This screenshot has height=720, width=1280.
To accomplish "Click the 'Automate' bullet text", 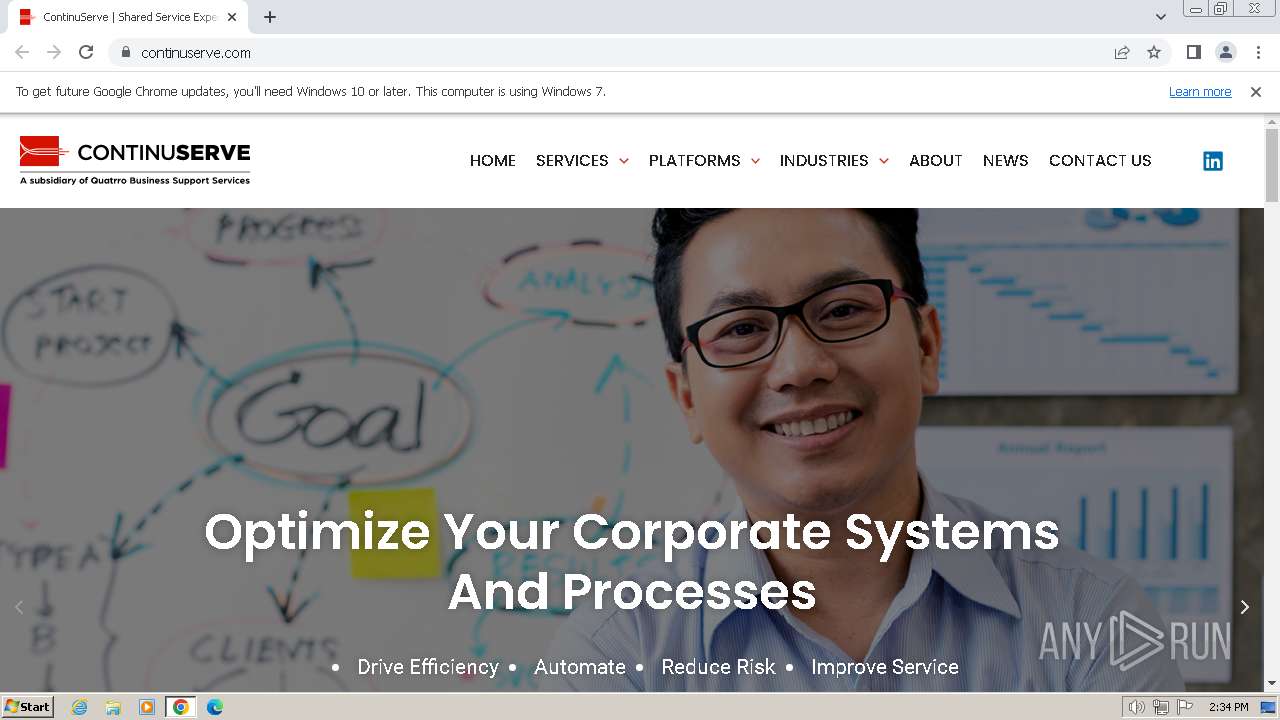I will (x=580, y=667).
